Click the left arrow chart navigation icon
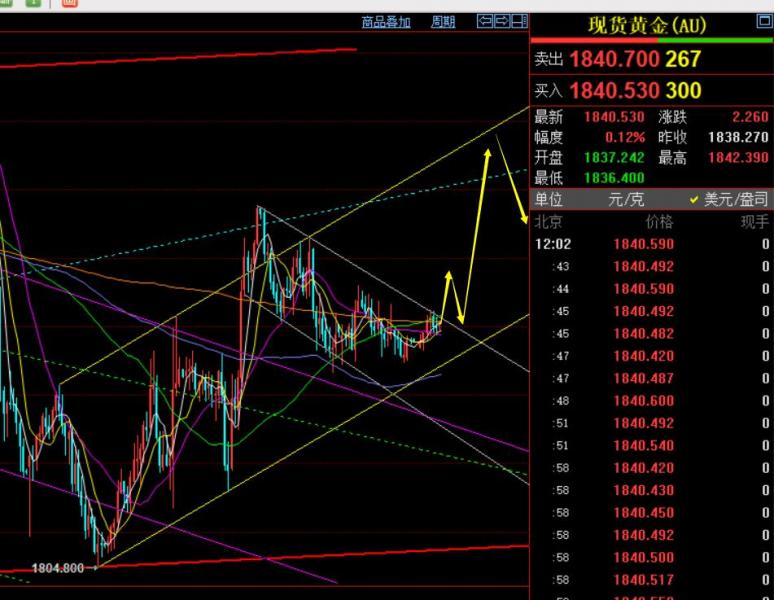This screenshot has width=774, height=600. tap(485, 21)
